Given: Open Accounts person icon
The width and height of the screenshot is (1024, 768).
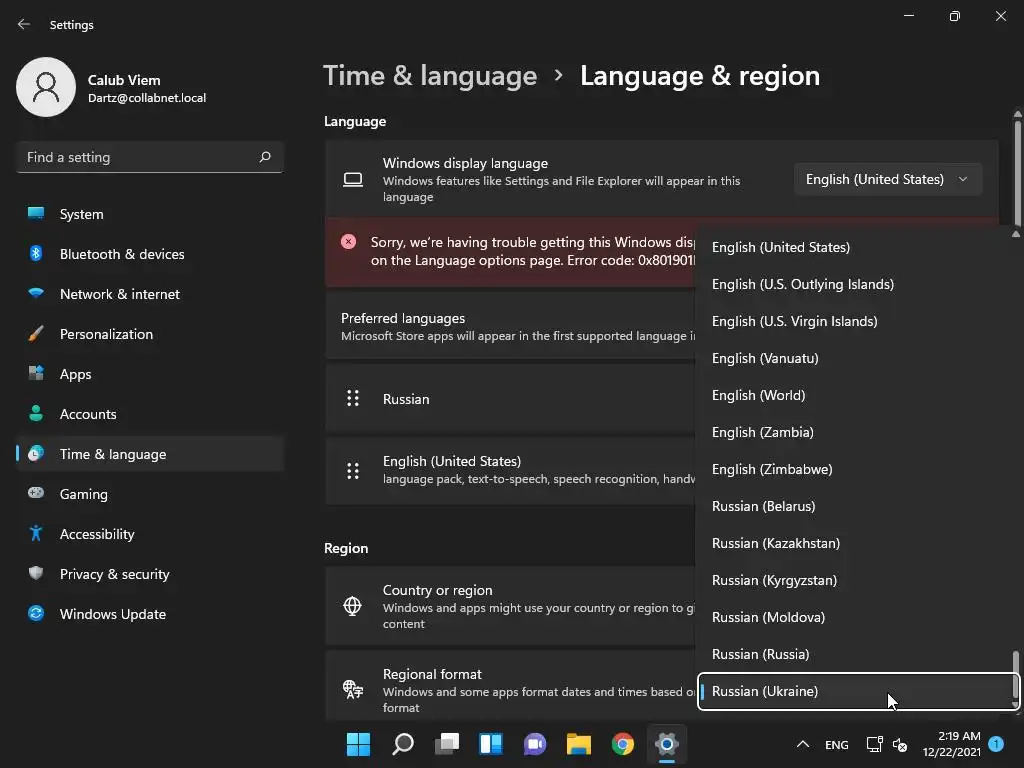Looking at the screenshot, I should [x=36, y=413].
